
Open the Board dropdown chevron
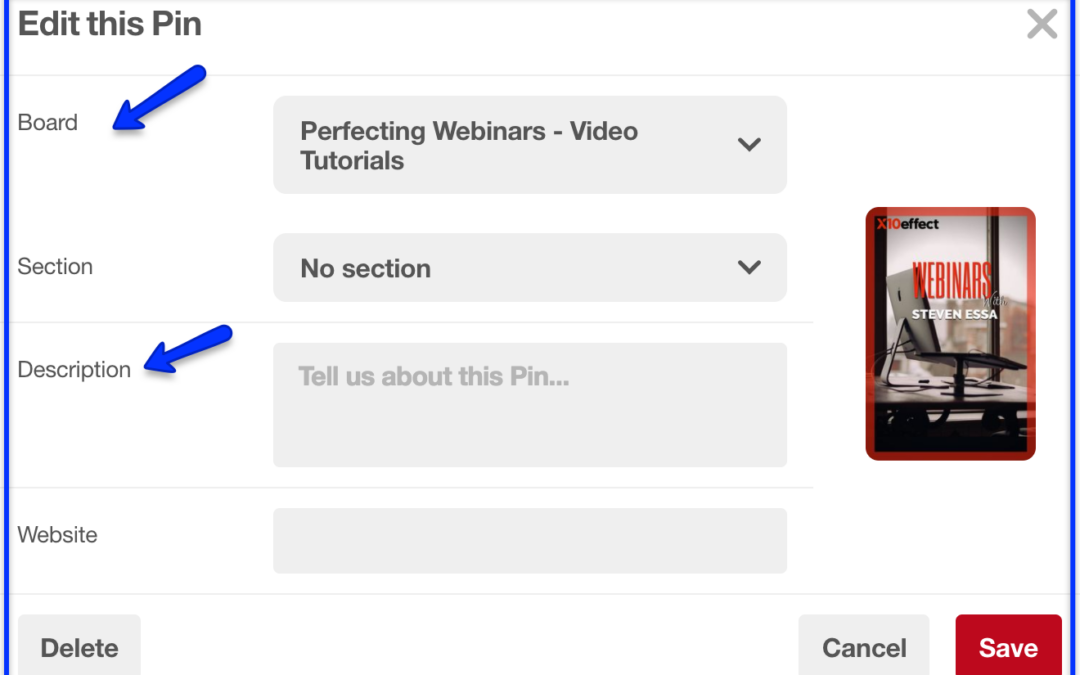(x=749, y=144)
